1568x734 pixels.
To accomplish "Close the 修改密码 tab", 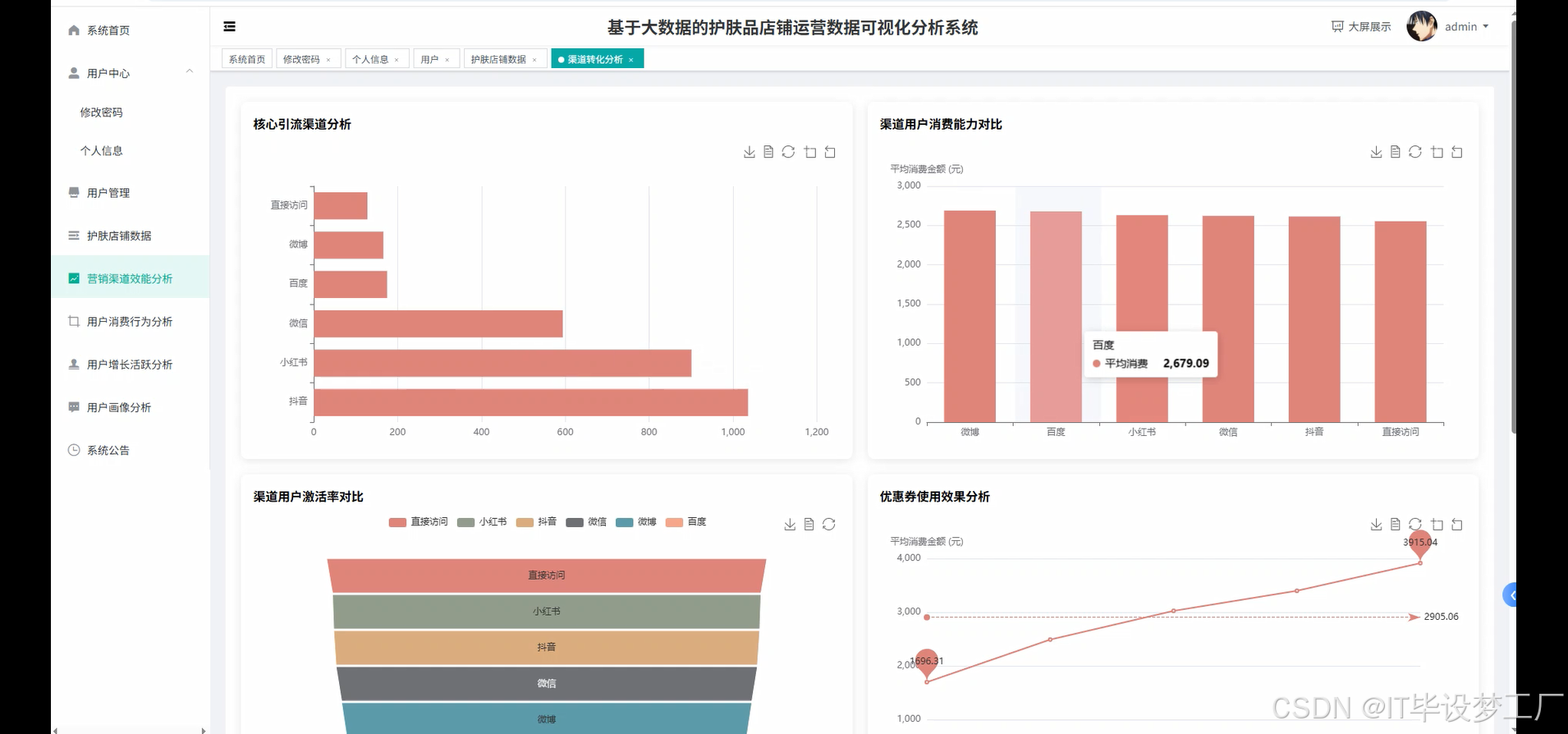I will (328, 60).
